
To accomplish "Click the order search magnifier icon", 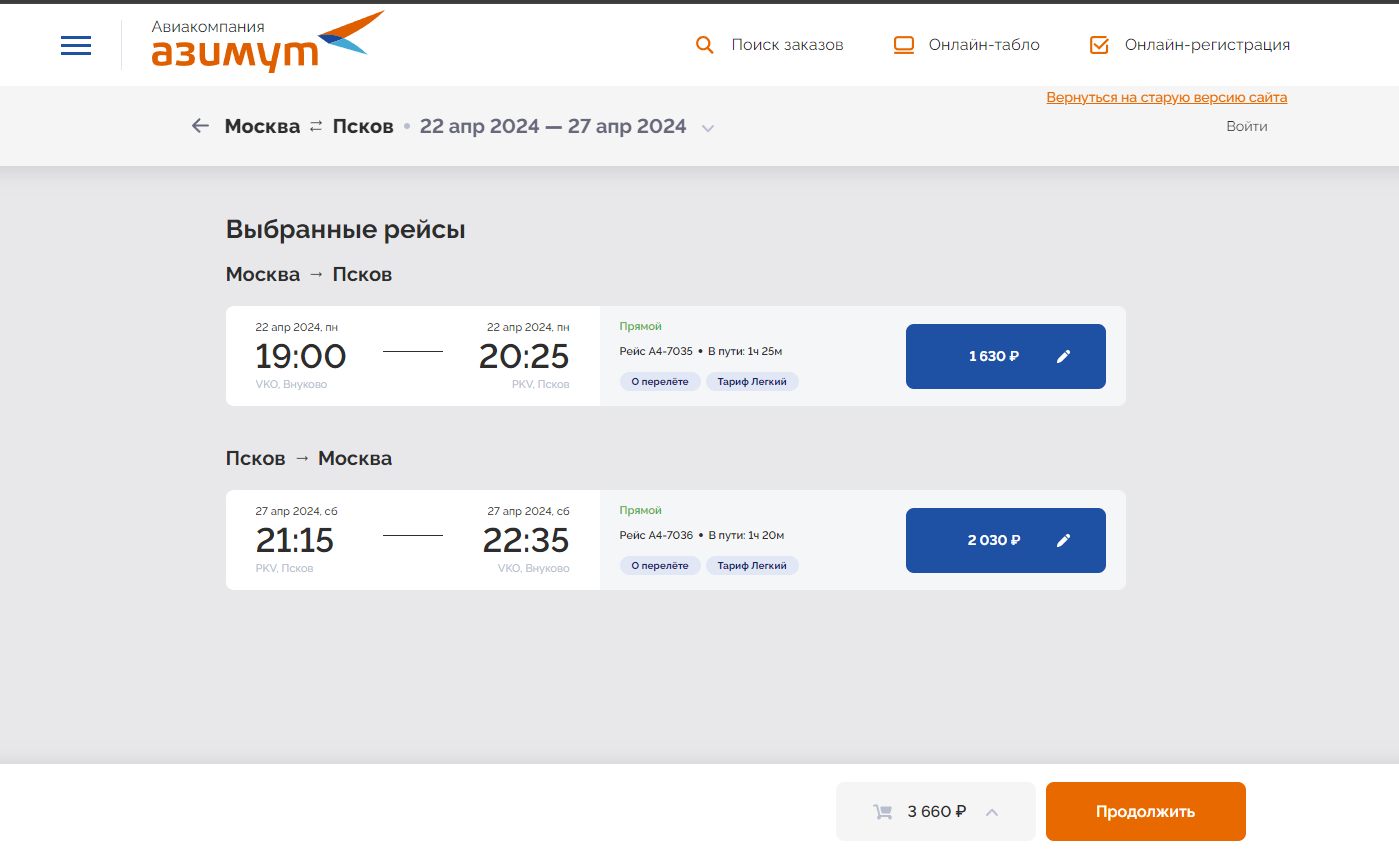I will coord(705,45).
